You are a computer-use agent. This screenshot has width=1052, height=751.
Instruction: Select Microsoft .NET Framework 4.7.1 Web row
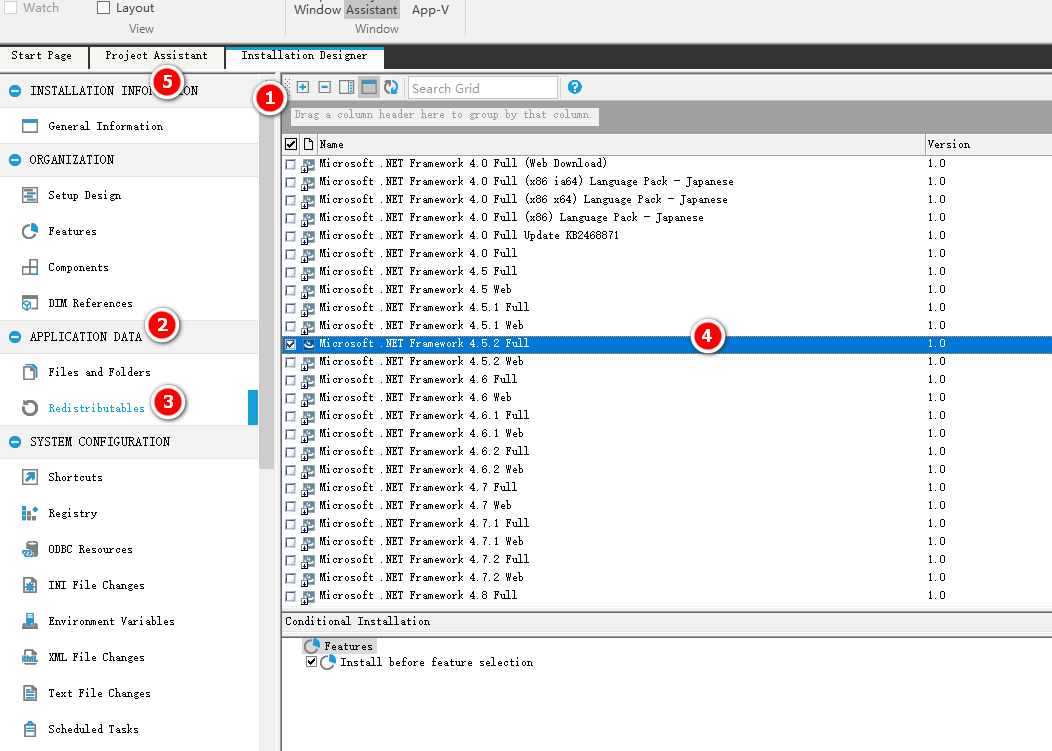click(667, 541)
